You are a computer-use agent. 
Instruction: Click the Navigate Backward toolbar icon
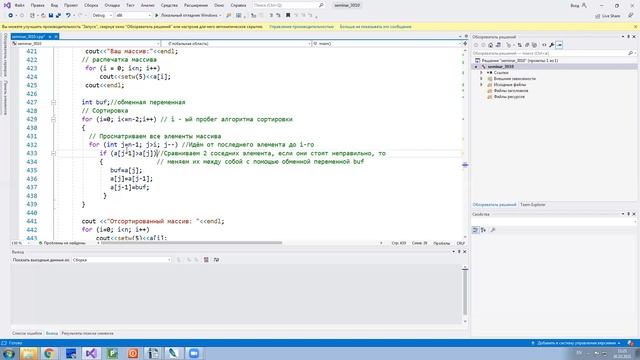11,16
